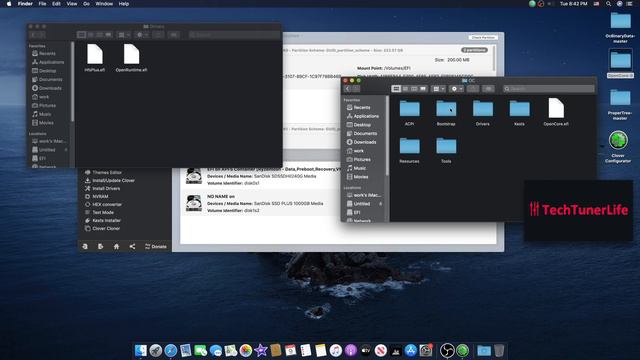Image resolution: width=640 pixels, height=360 pixels.
Task: Open the Help menu
Action: click(x=124, y=4)
